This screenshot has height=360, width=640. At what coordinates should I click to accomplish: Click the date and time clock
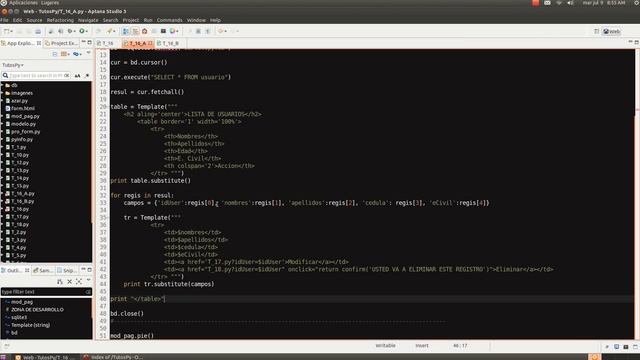pos(604,3)
